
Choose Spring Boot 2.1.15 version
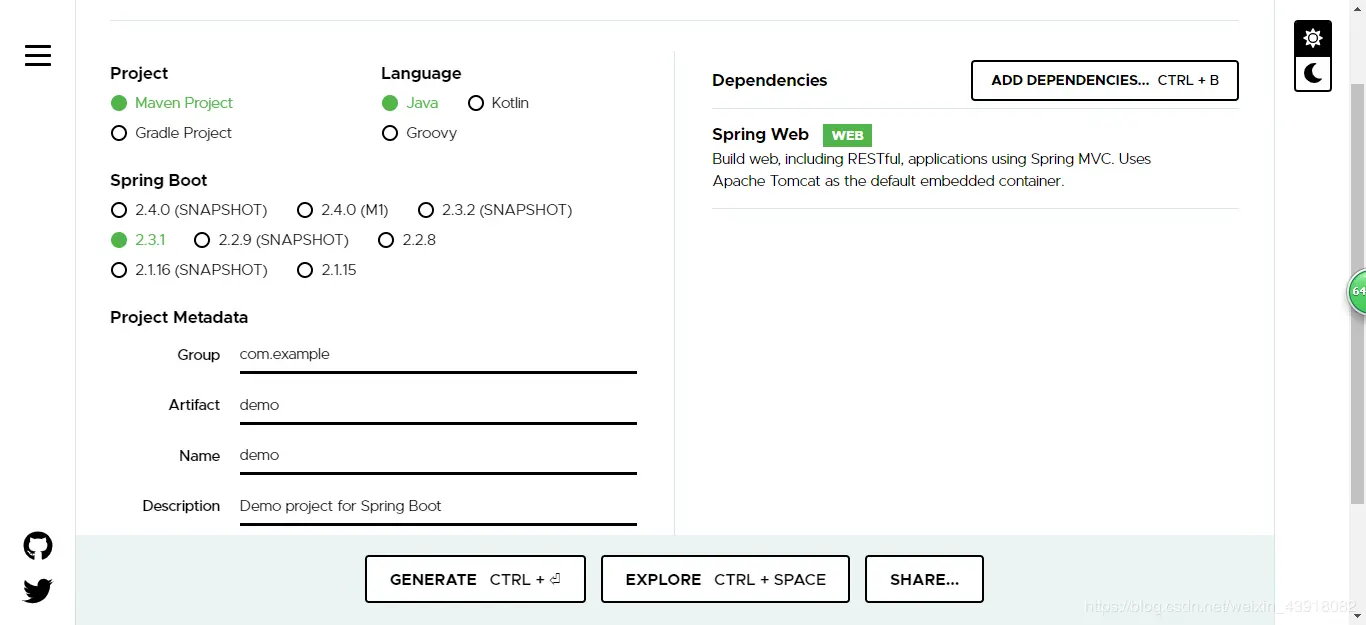pos(305,270)
